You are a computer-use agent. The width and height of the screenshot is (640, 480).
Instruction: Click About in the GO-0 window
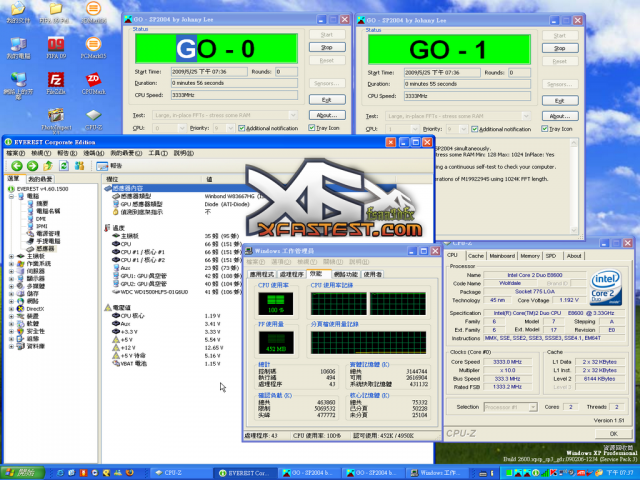(327, 115)
